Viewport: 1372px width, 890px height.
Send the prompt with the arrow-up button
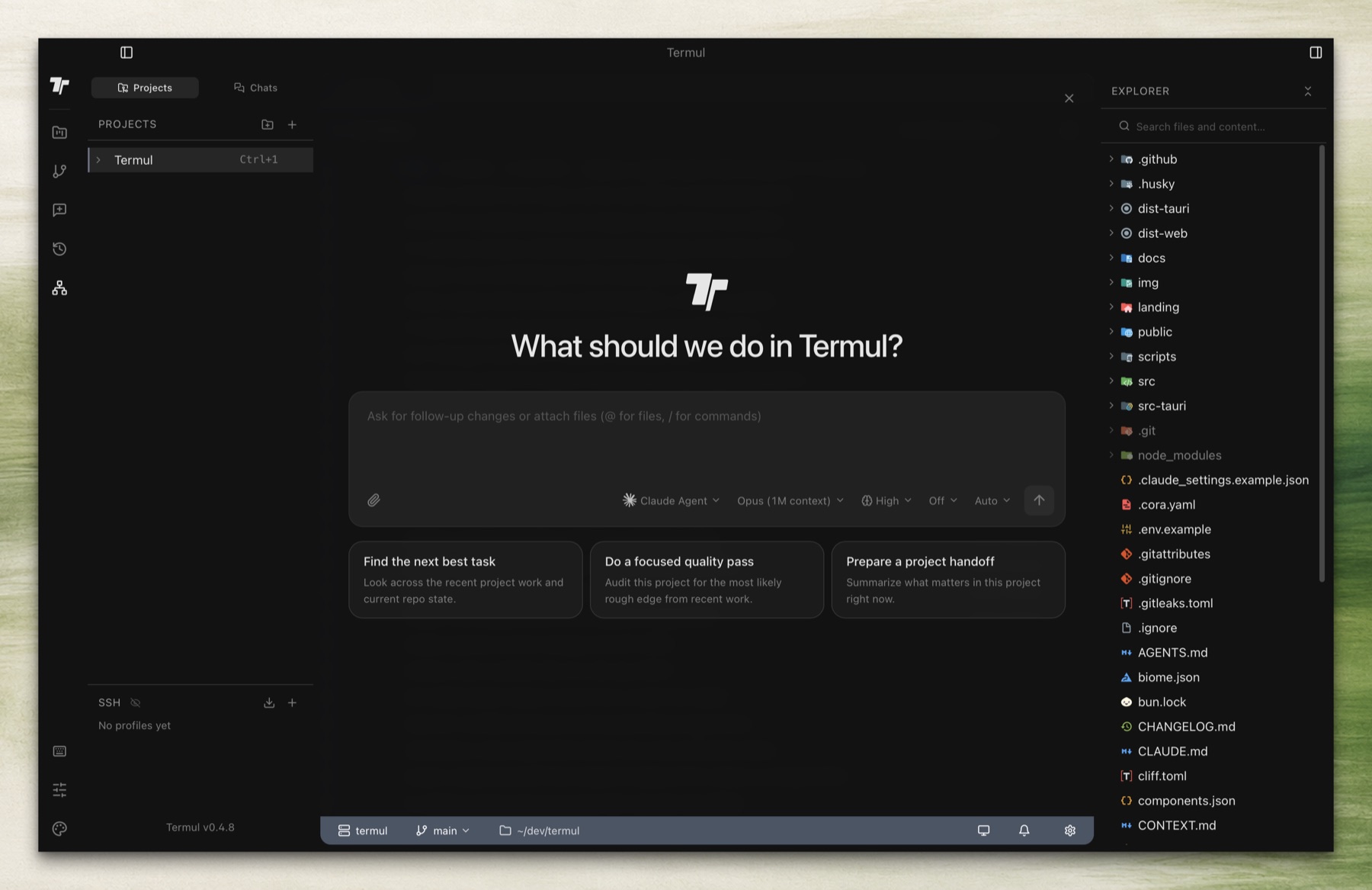(x=1039, y=500)
